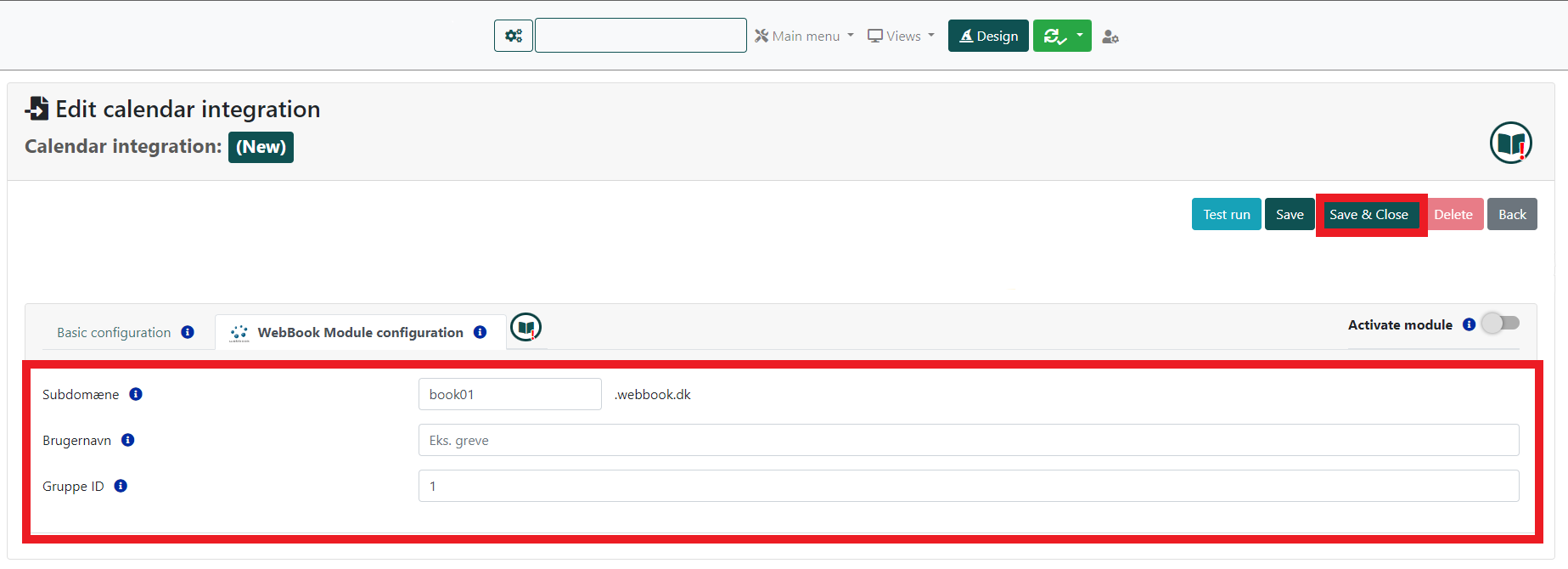Click info icon next to Activate module
The width and height of the screenshot is (1568, 569).
1470,324
